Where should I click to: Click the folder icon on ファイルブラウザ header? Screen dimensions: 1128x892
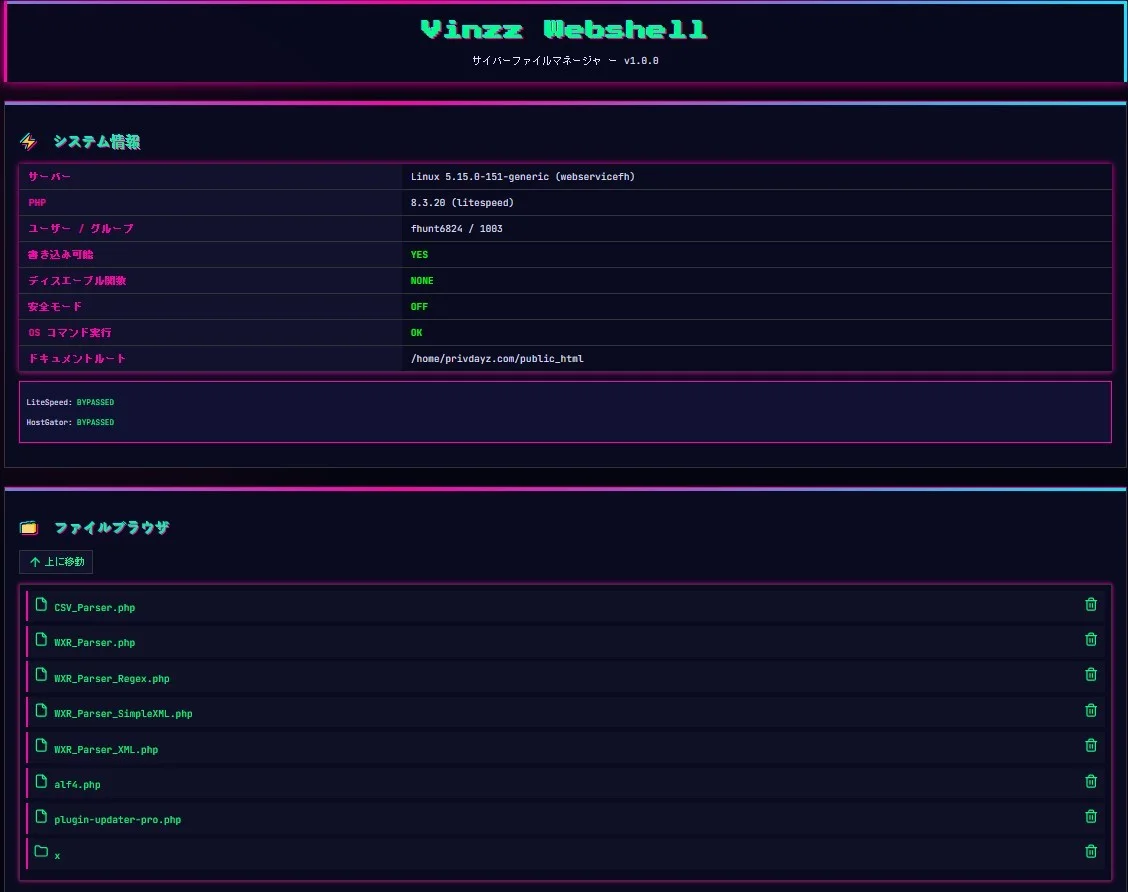pos(28,526)
